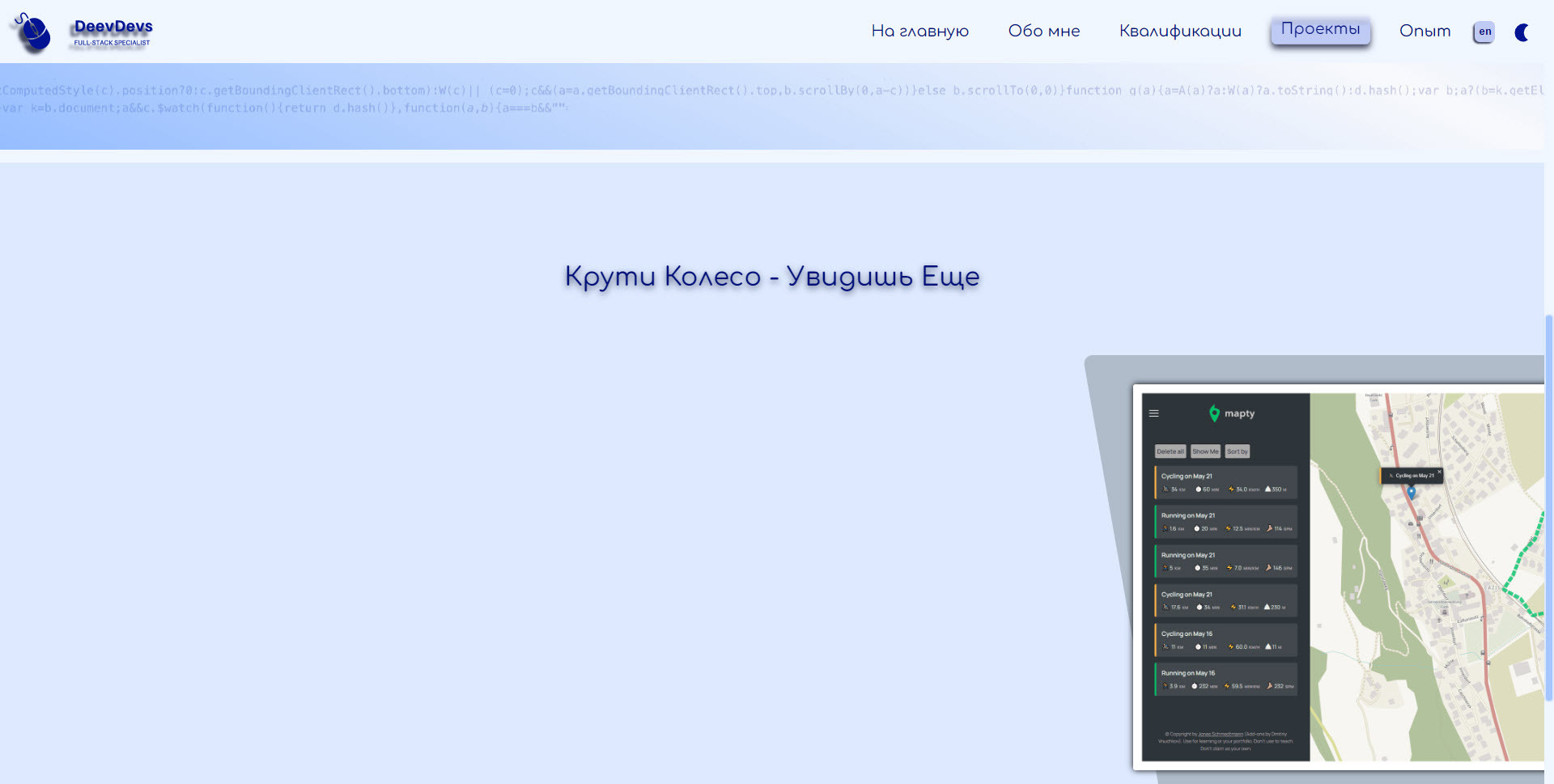
Task: Select the Проекты nav item
Action: tap(1320, 30)
